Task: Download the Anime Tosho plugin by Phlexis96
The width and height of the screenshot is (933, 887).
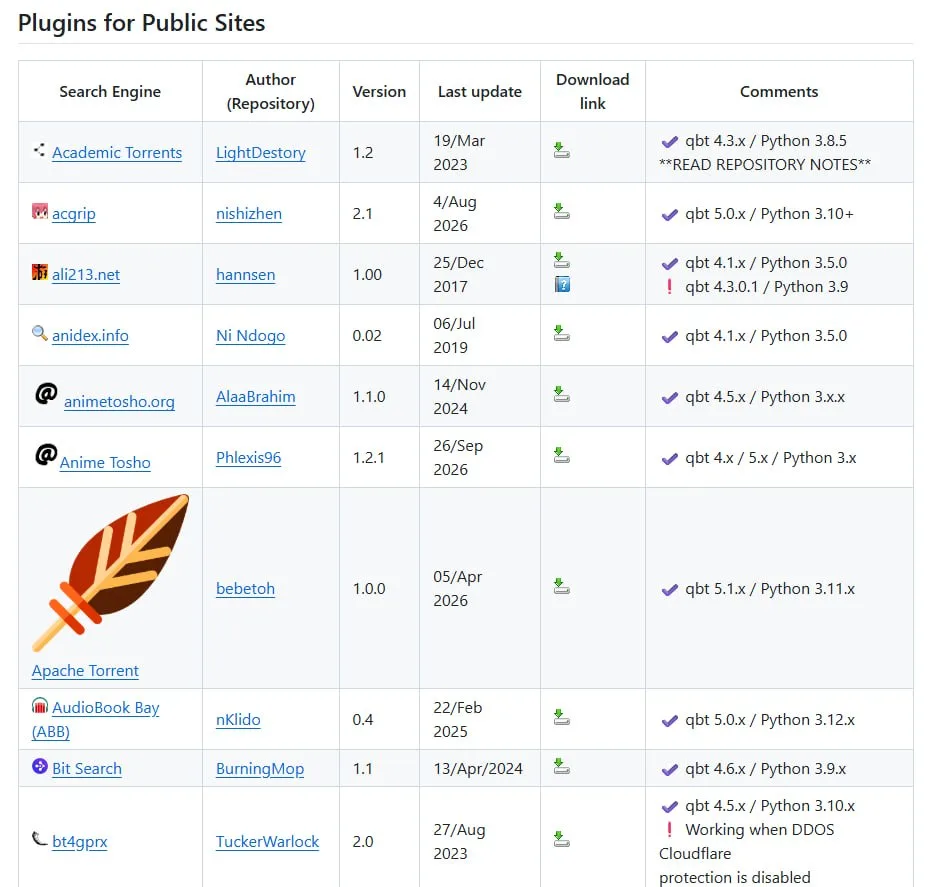Action: point(561,455)
